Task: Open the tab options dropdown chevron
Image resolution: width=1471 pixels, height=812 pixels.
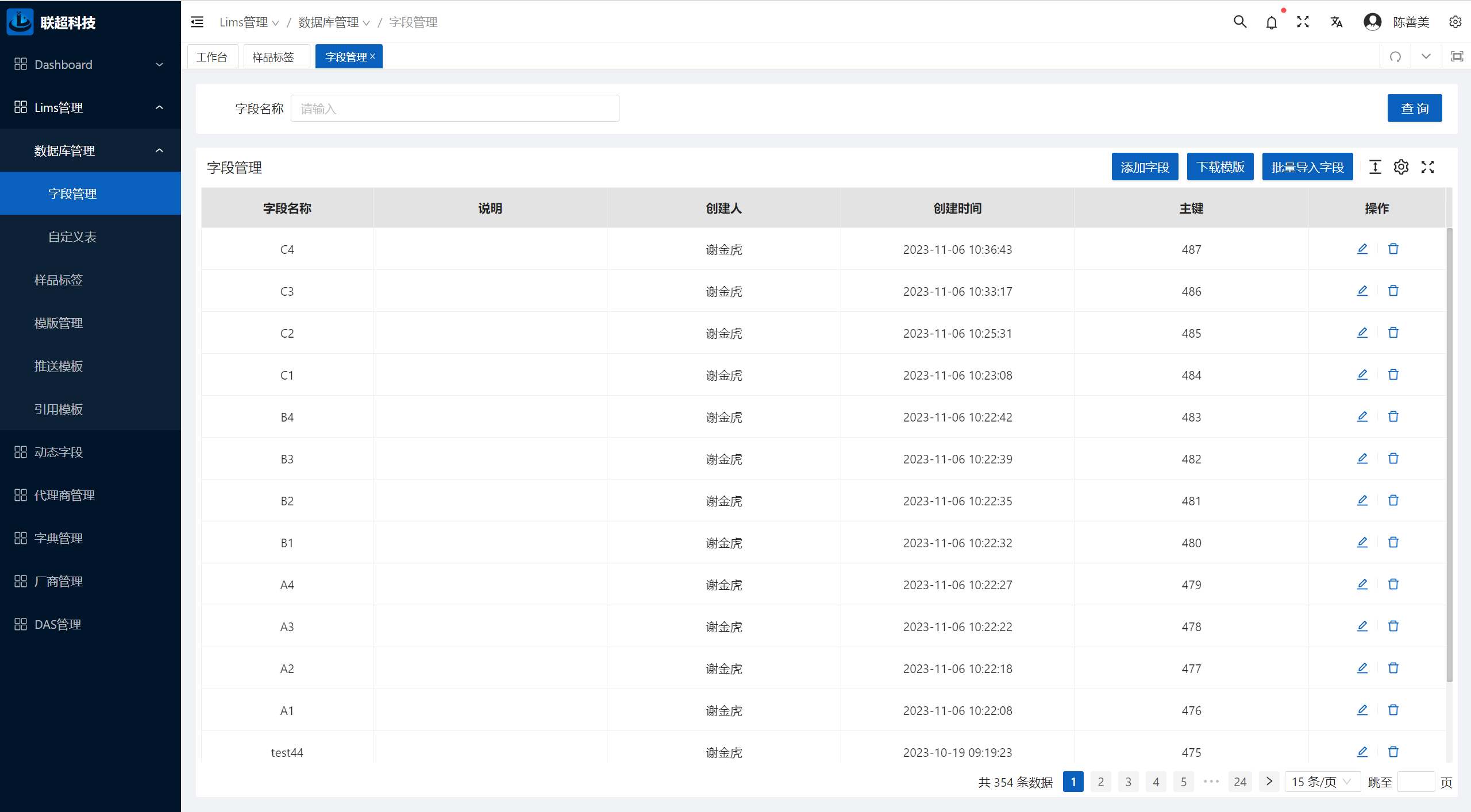Action: pyautogui.click(x=1426, y=56)
